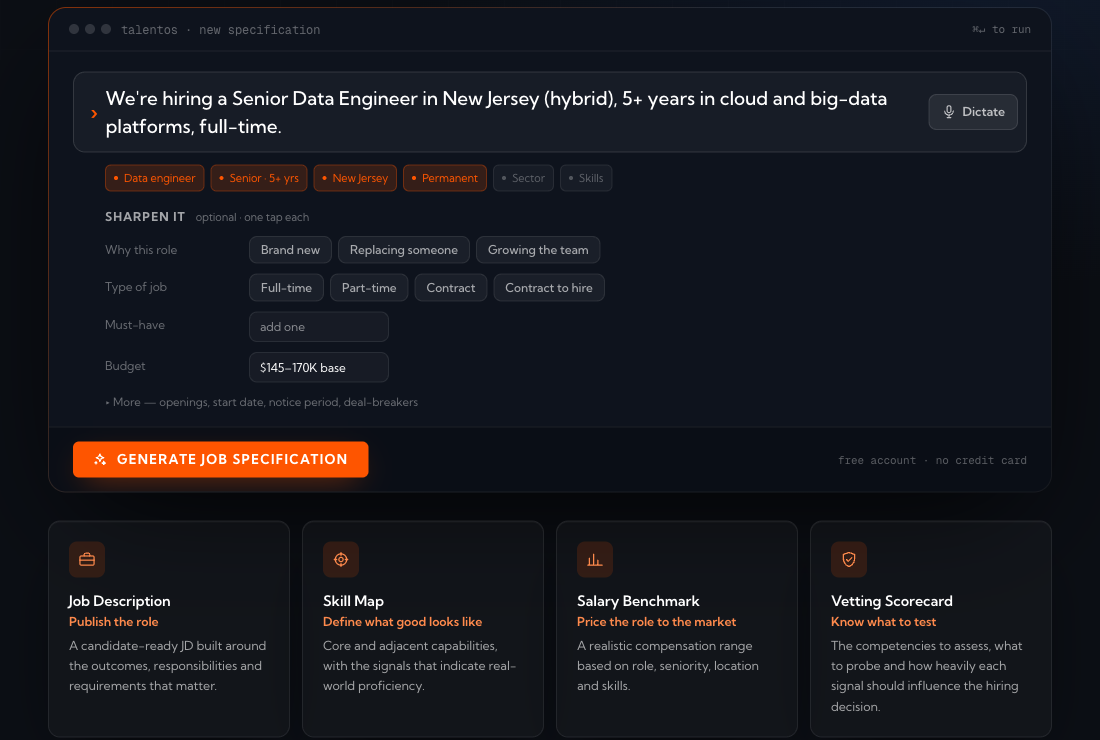The height and width of the screenshot is (740, 1100).
Task: Click 'Publish the role' subtitle
Action: [x=114, y=621]
